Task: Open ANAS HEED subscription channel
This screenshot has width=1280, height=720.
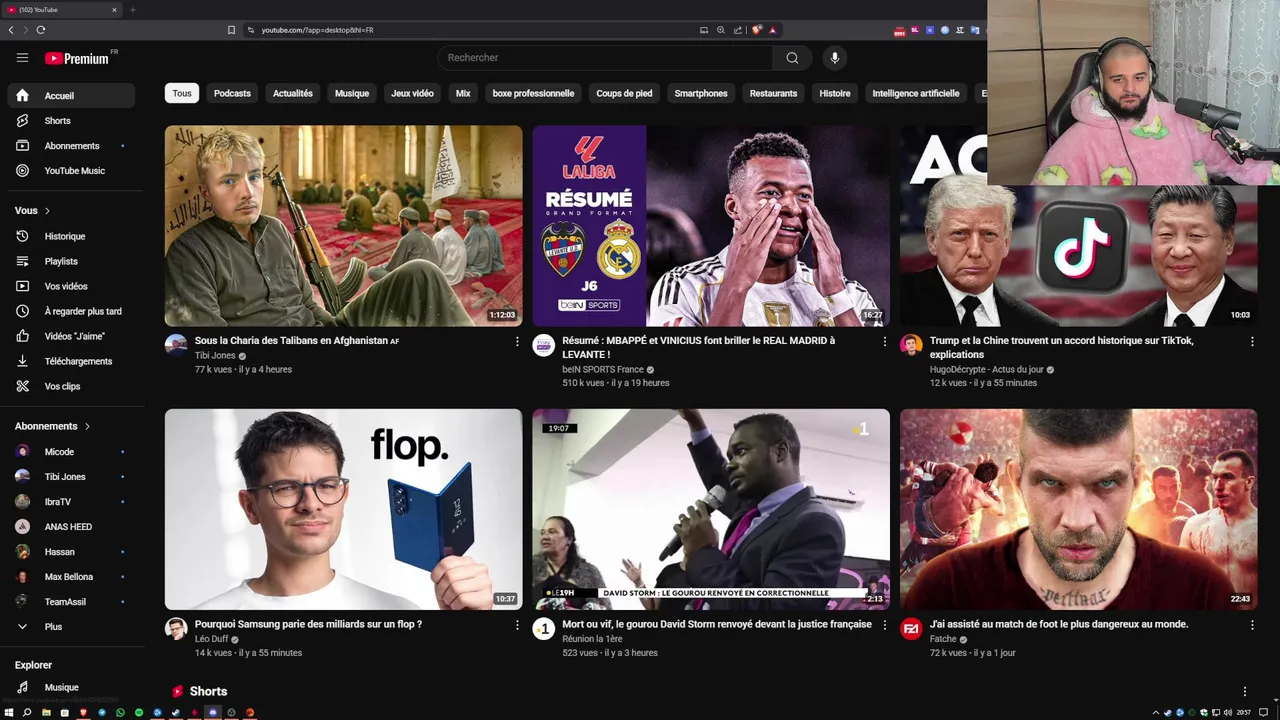Action: [72, 527]
